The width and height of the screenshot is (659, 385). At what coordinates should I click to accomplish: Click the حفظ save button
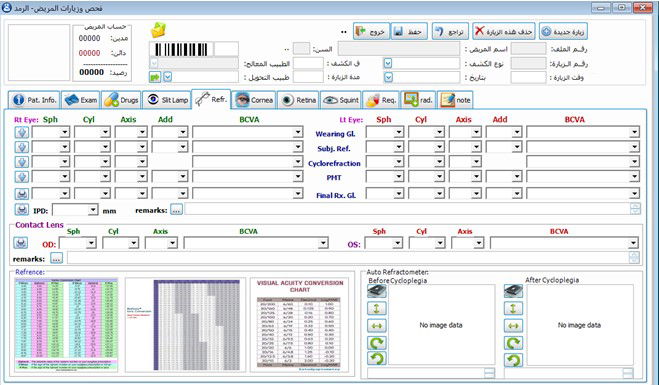(x=409, y=32)
